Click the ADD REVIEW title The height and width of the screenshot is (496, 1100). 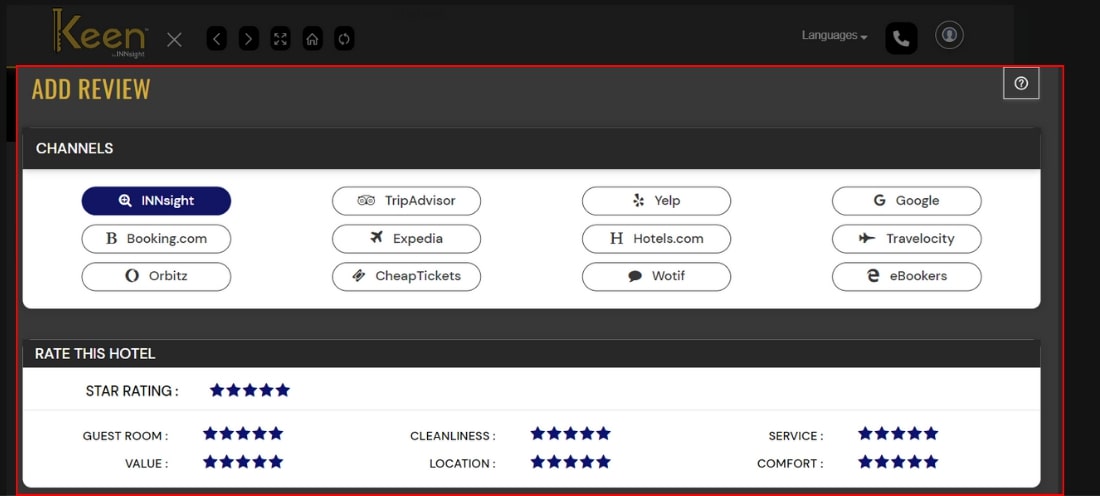91,89
